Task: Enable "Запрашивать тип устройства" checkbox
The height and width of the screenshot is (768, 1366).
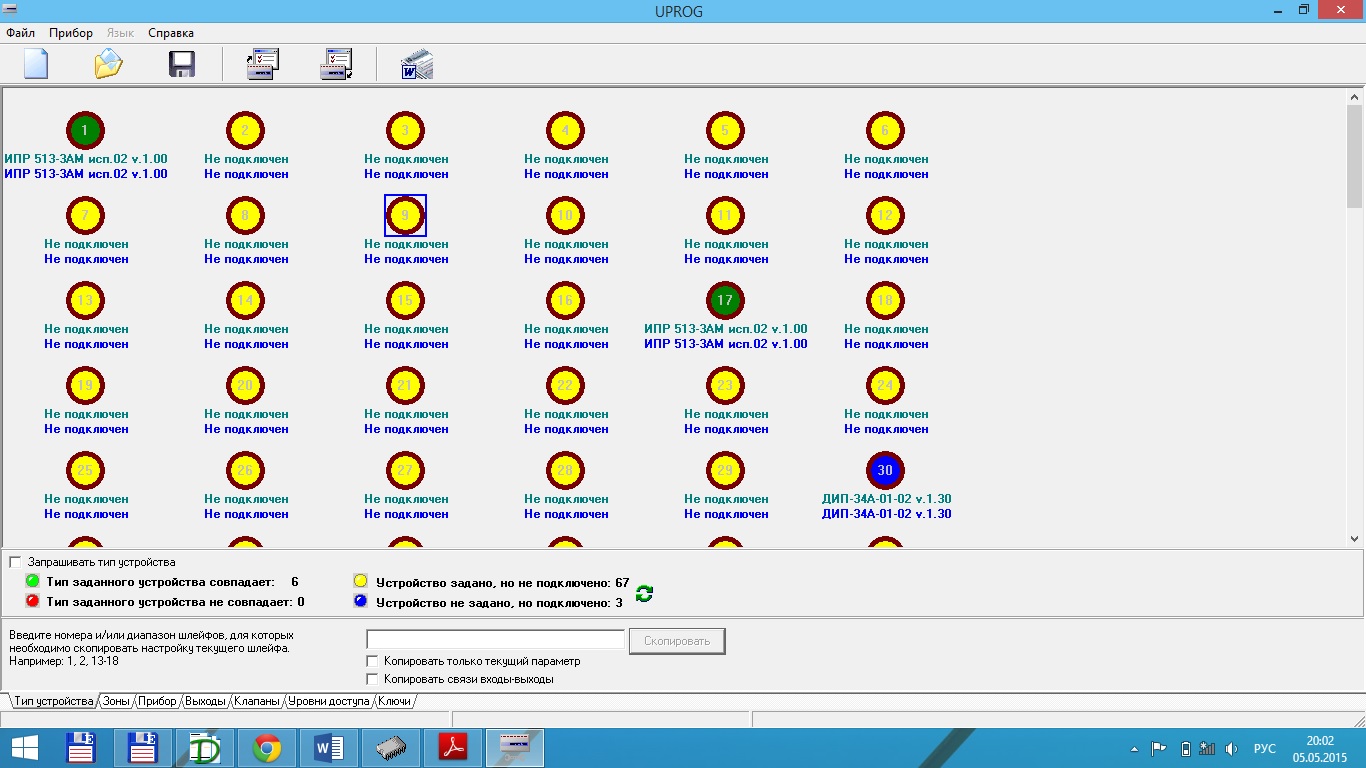Action: [x=15, y=562]
